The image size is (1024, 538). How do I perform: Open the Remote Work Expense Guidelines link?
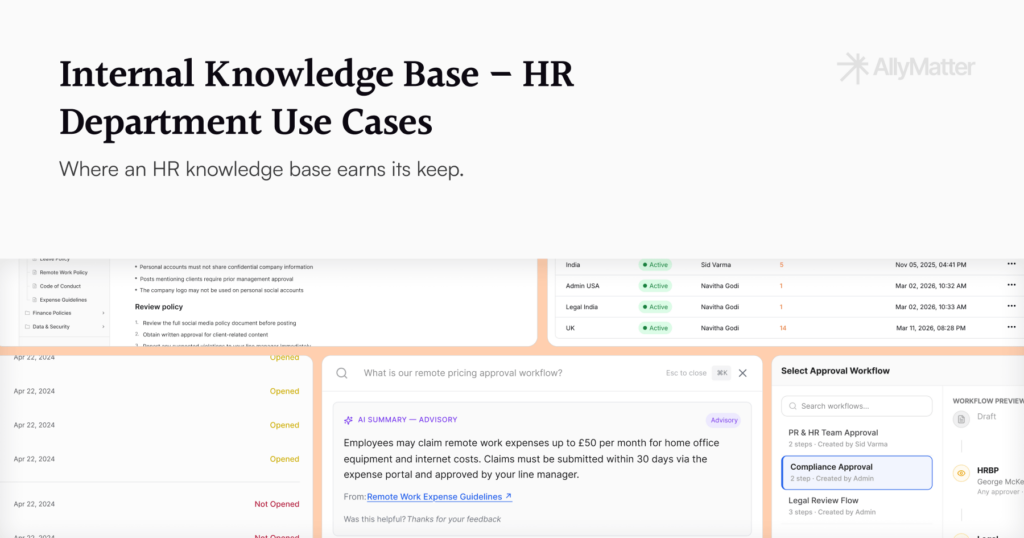pyautogui.click(x=439, y=497)
